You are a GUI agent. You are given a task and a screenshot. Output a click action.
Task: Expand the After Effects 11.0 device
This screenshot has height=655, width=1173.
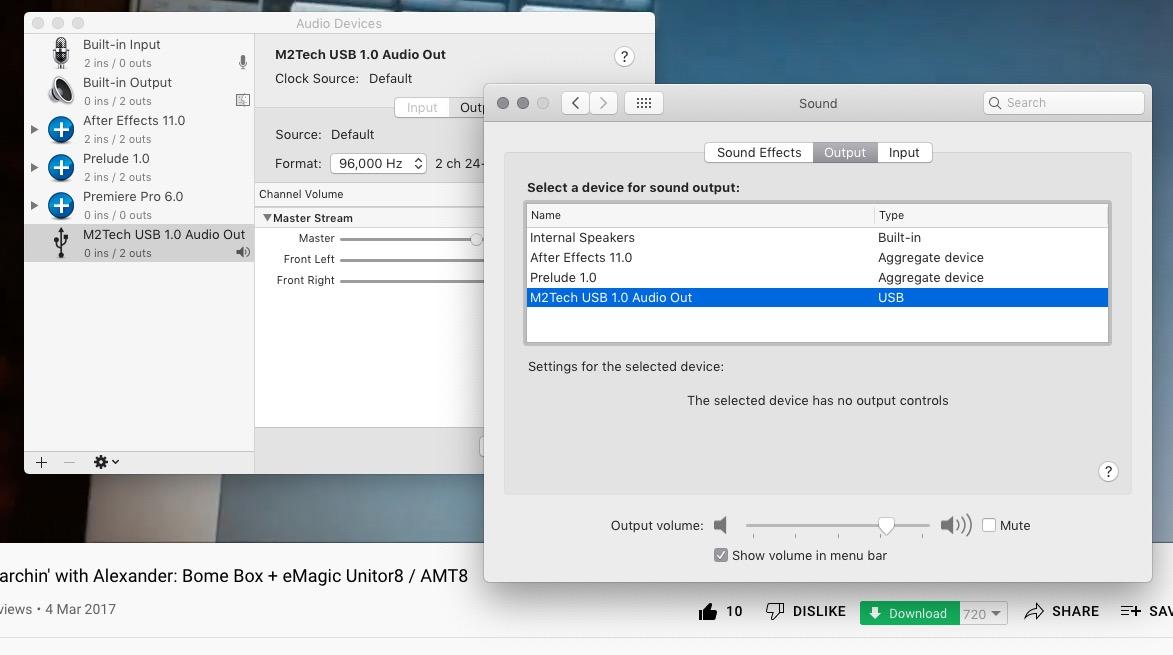click(x=35, y=129)
